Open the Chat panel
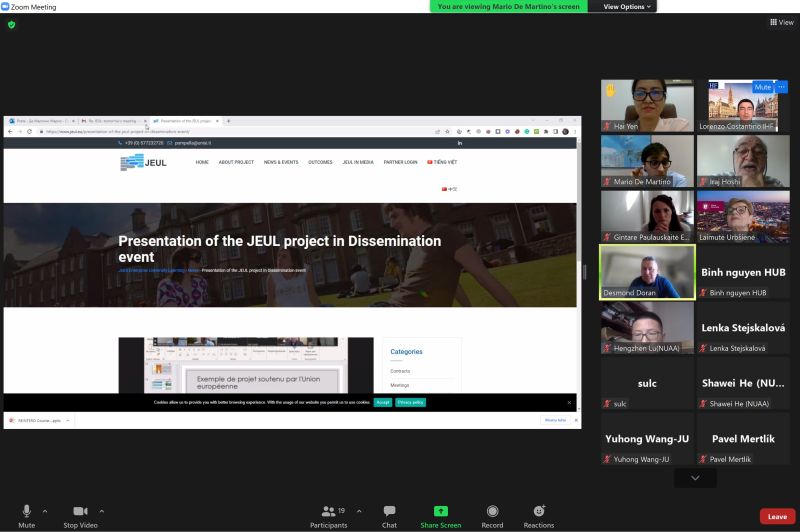 pos(389,515)
